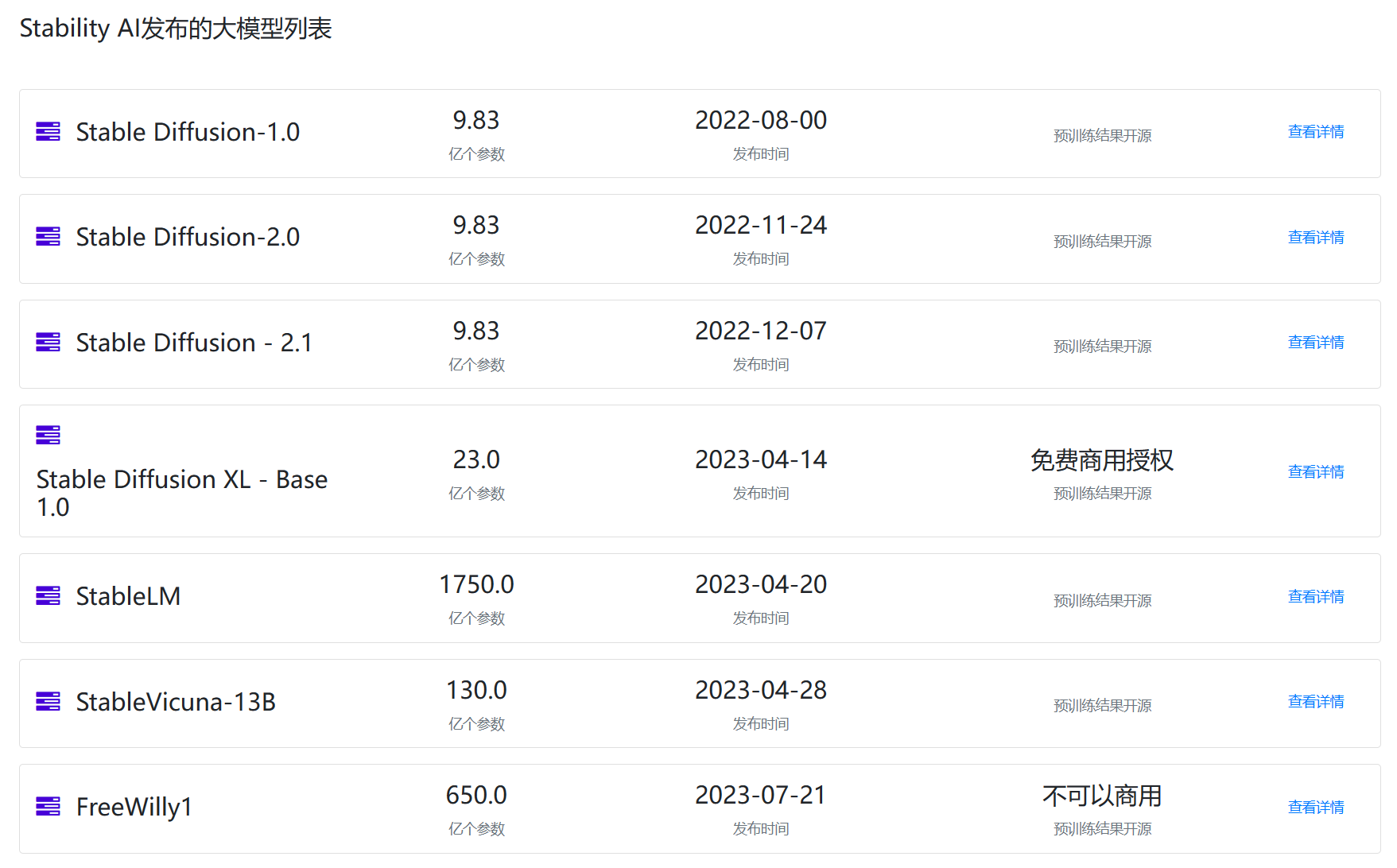
Task: Select the Stable Diffusion-1.0 model name
Action: 188,132
